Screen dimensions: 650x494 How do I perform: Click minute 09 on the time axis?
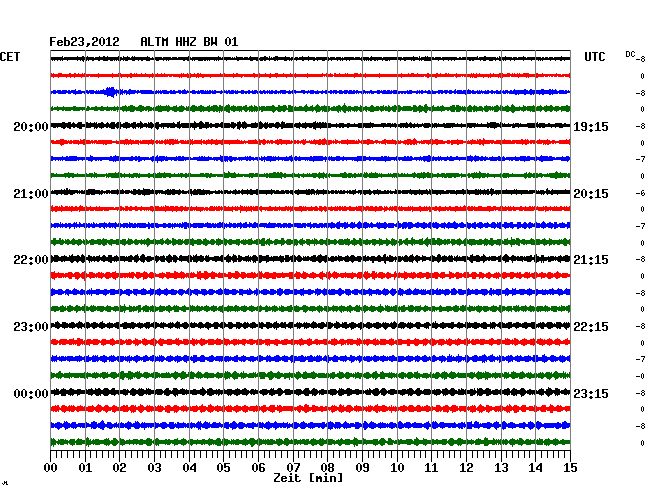pyautogui.click(x=362, y=467)
